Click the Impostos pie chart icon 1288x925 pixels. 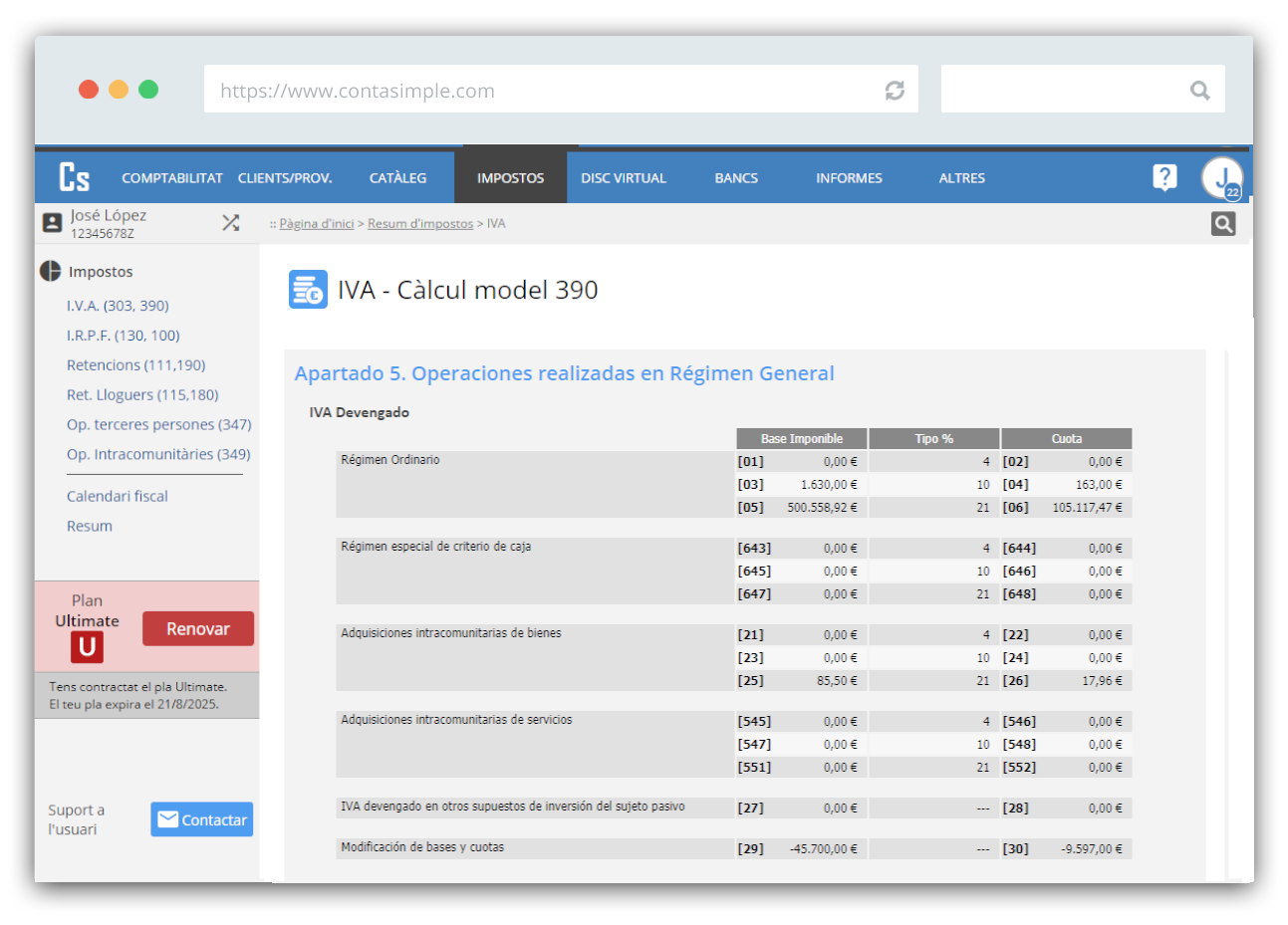tap(50, 271)
